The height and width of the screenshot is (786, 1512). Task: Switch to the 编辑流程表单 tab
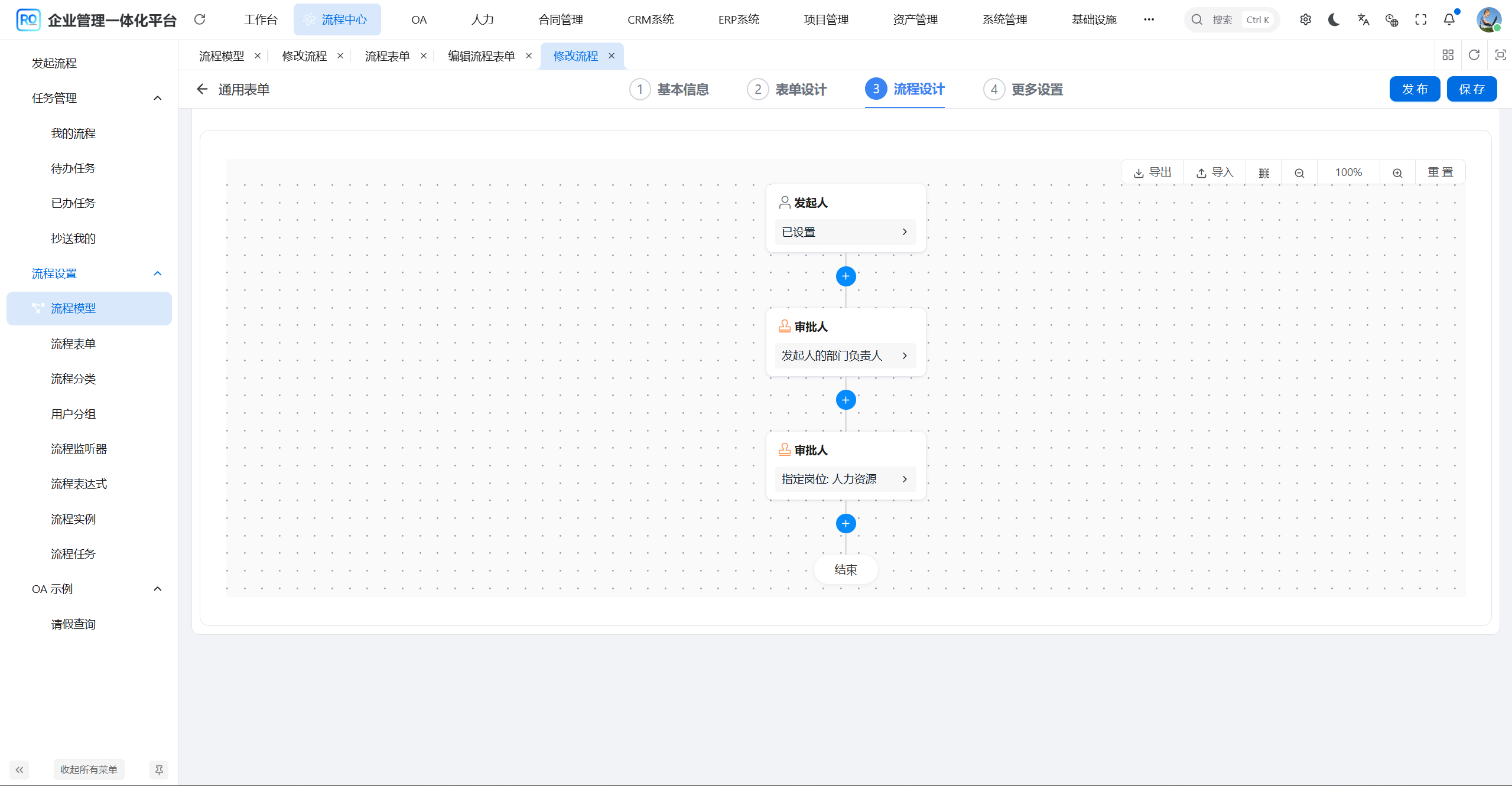pos(481,56)
